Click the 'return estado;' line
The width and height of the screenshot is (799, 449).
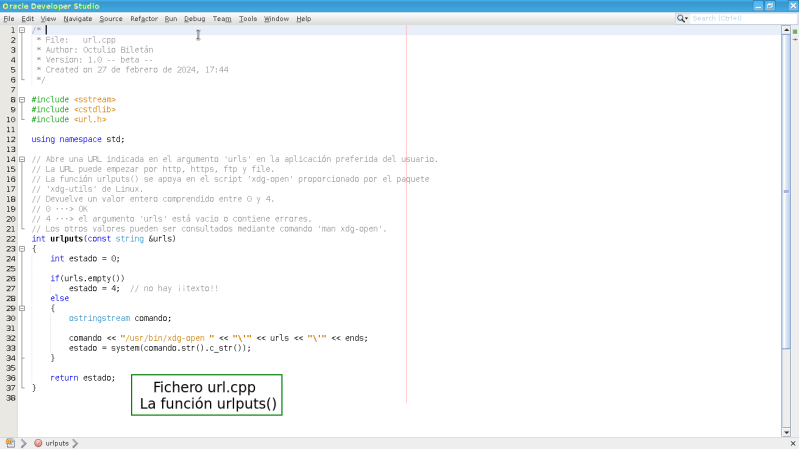coord(83,378)
